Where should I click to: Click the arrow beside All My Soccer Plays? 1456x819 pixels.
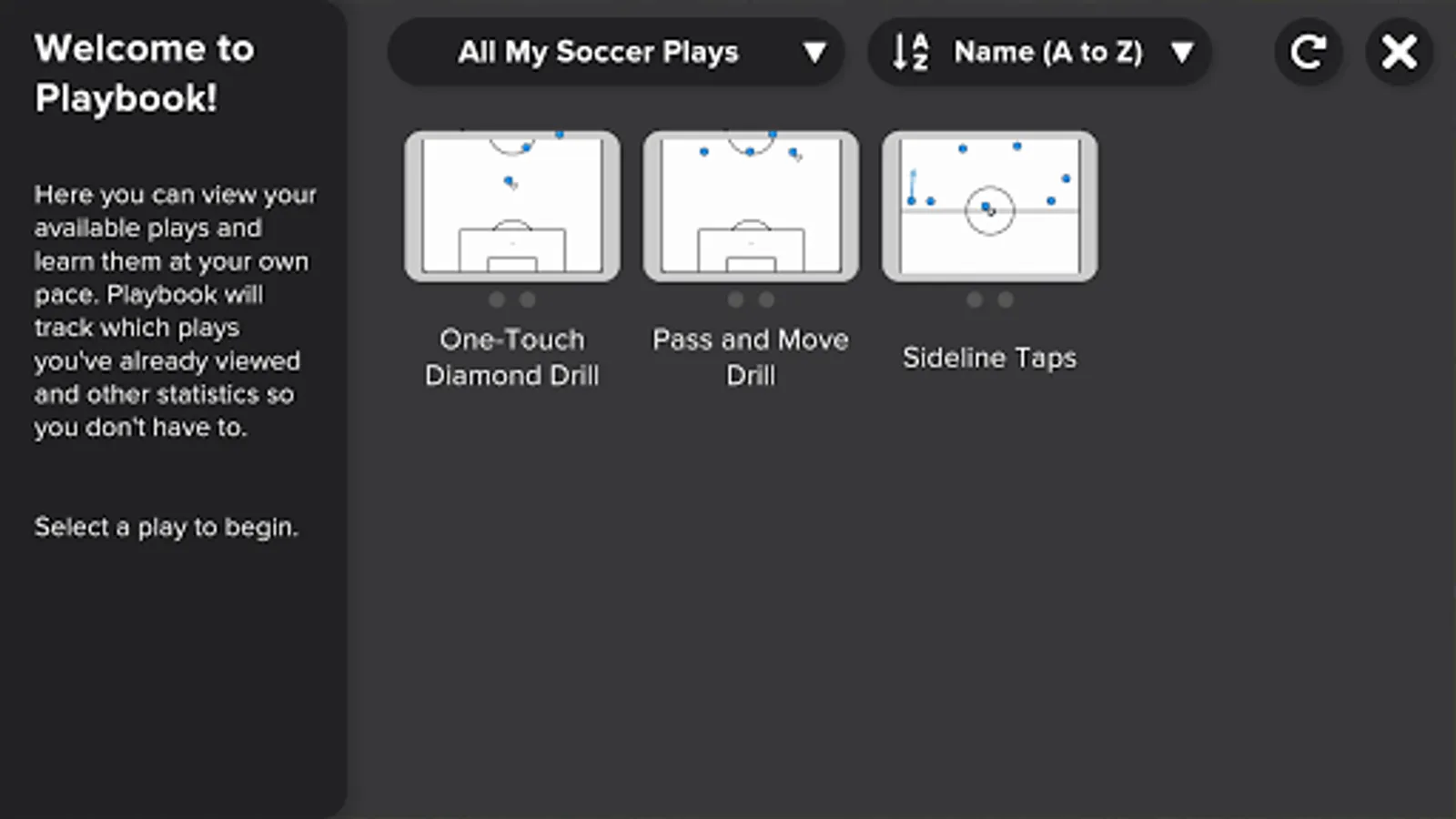click(x=814, y=52)
